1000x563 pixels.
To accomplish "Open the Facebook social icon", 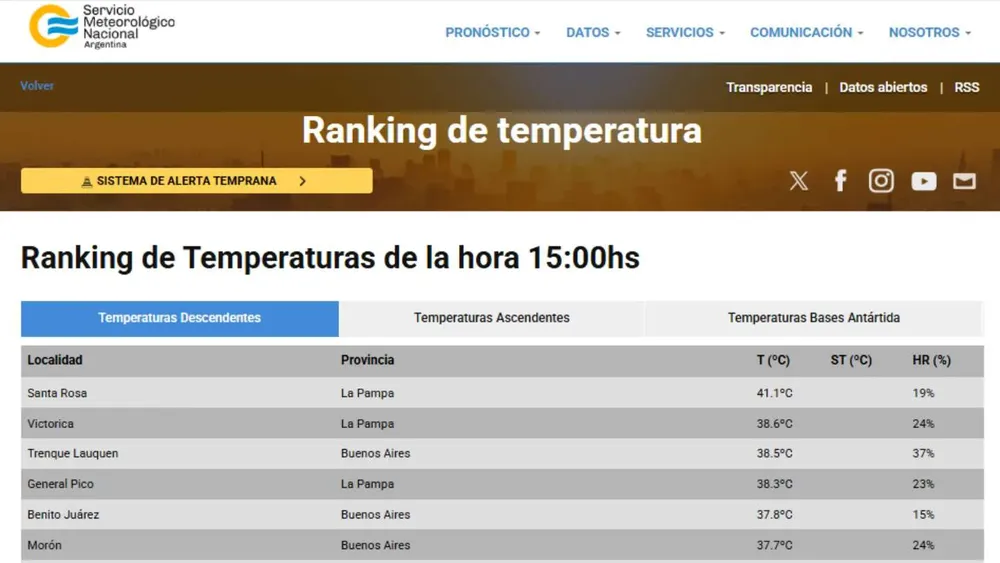I will click(841, 181).
